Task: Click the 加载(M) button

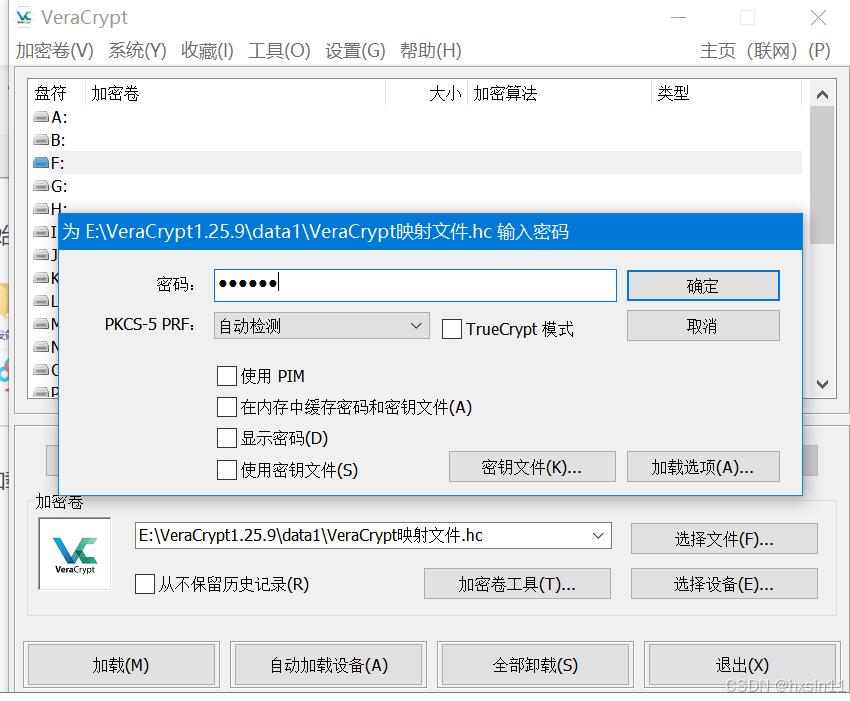Action: [x=121, y=665]
